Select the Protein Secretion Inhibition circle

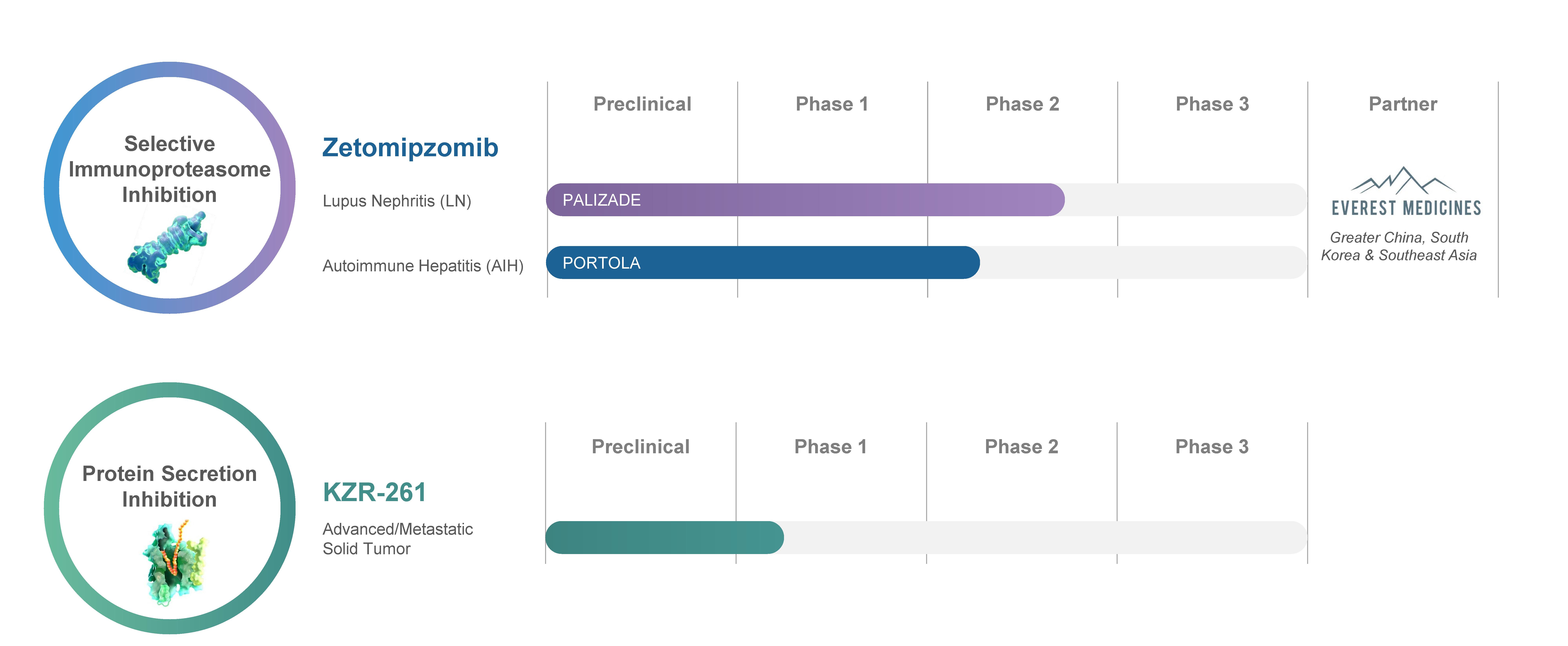tap(170, 508)
